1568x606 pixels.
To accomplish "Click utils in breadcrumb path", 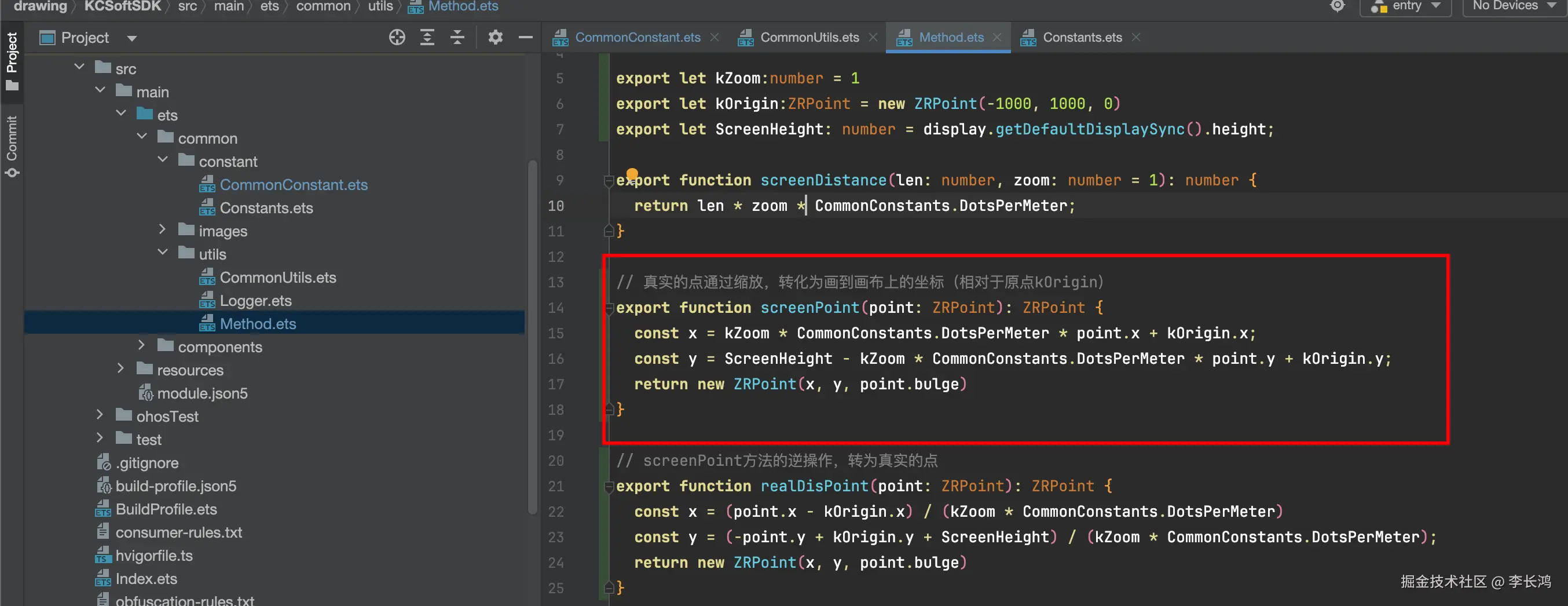I will pyautogui.click(x=380, y=6).
